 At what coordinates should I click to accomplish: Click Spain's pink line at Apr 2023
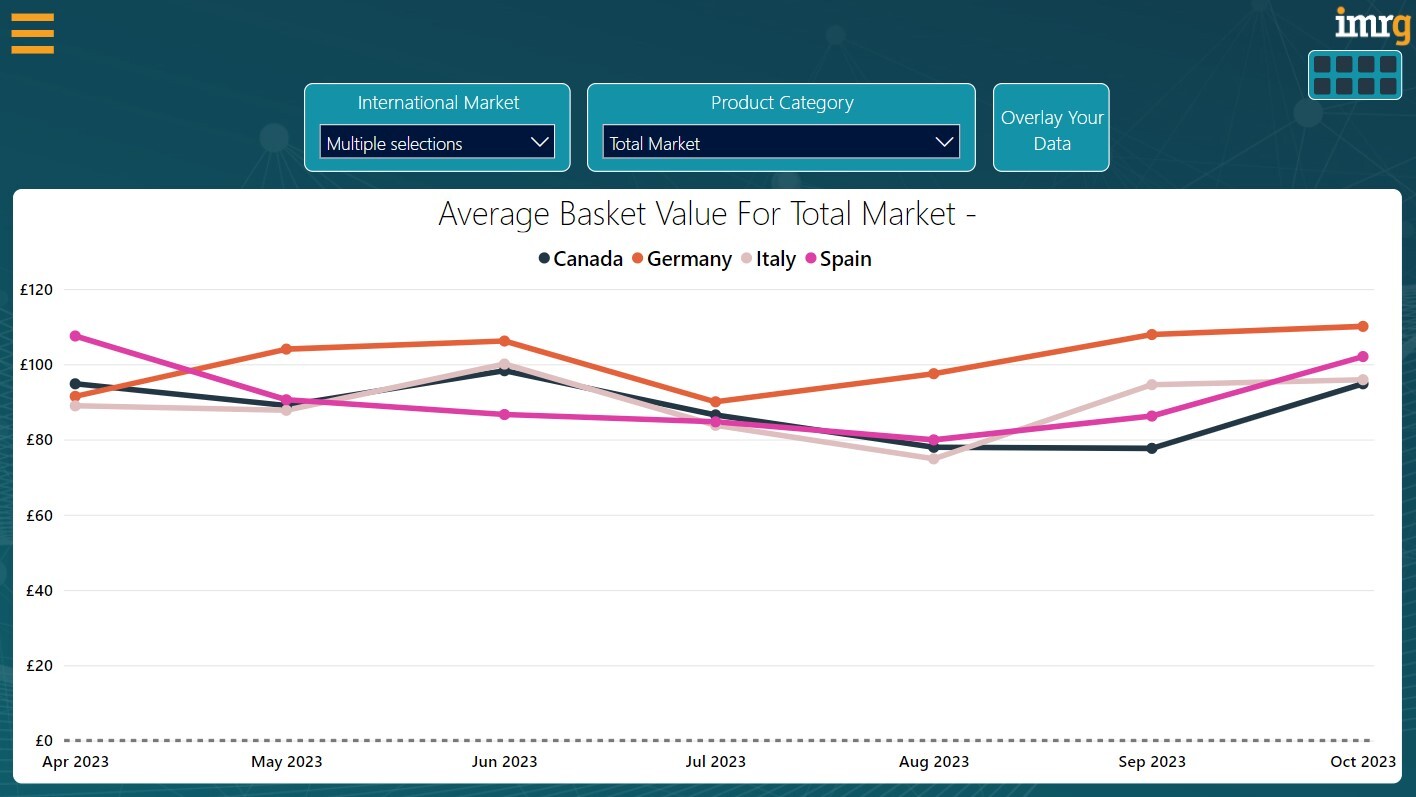(75, 336)
